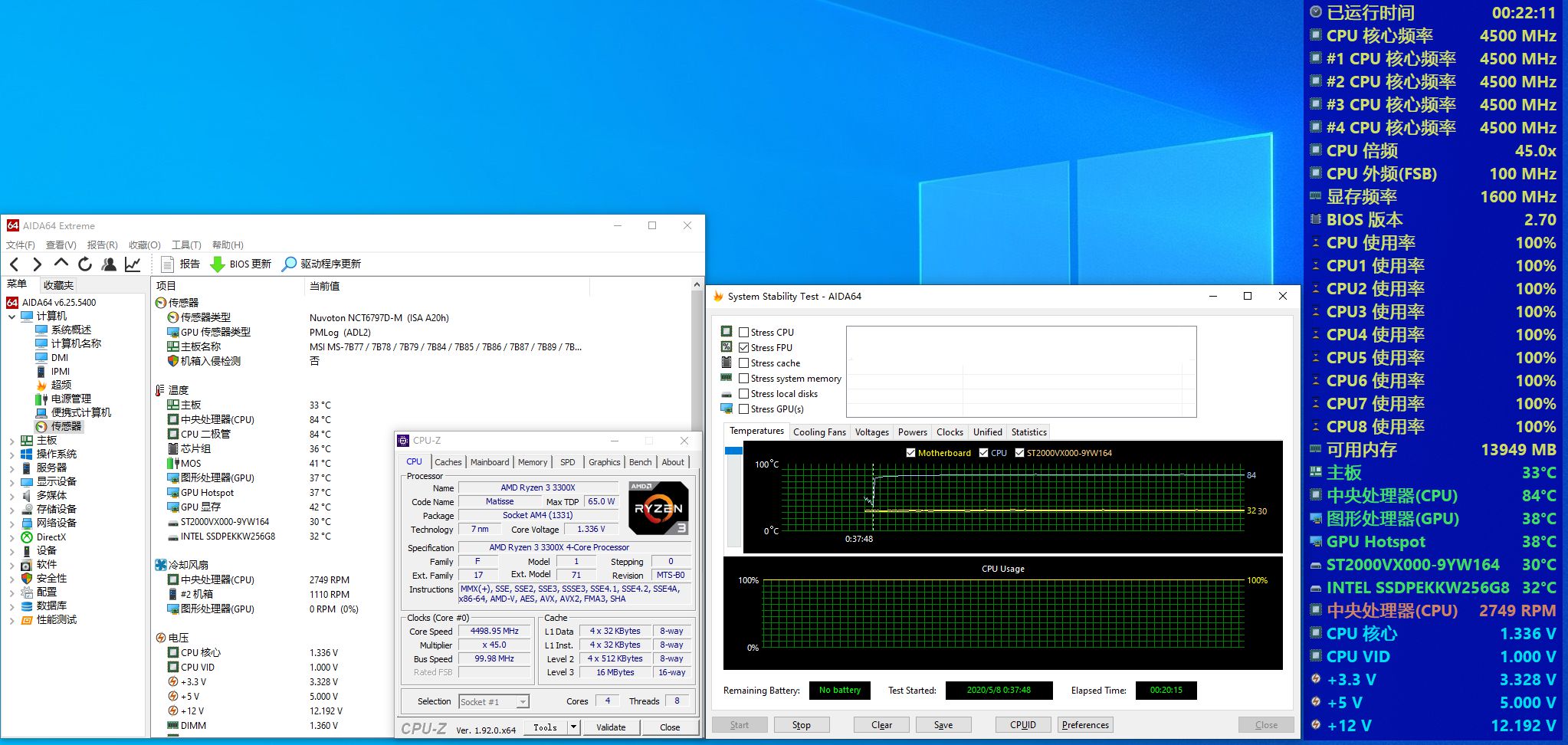This screenshot has height=745, width=1568.
Task: Click the 当前值 column header
Action: (x=447, y=286)
